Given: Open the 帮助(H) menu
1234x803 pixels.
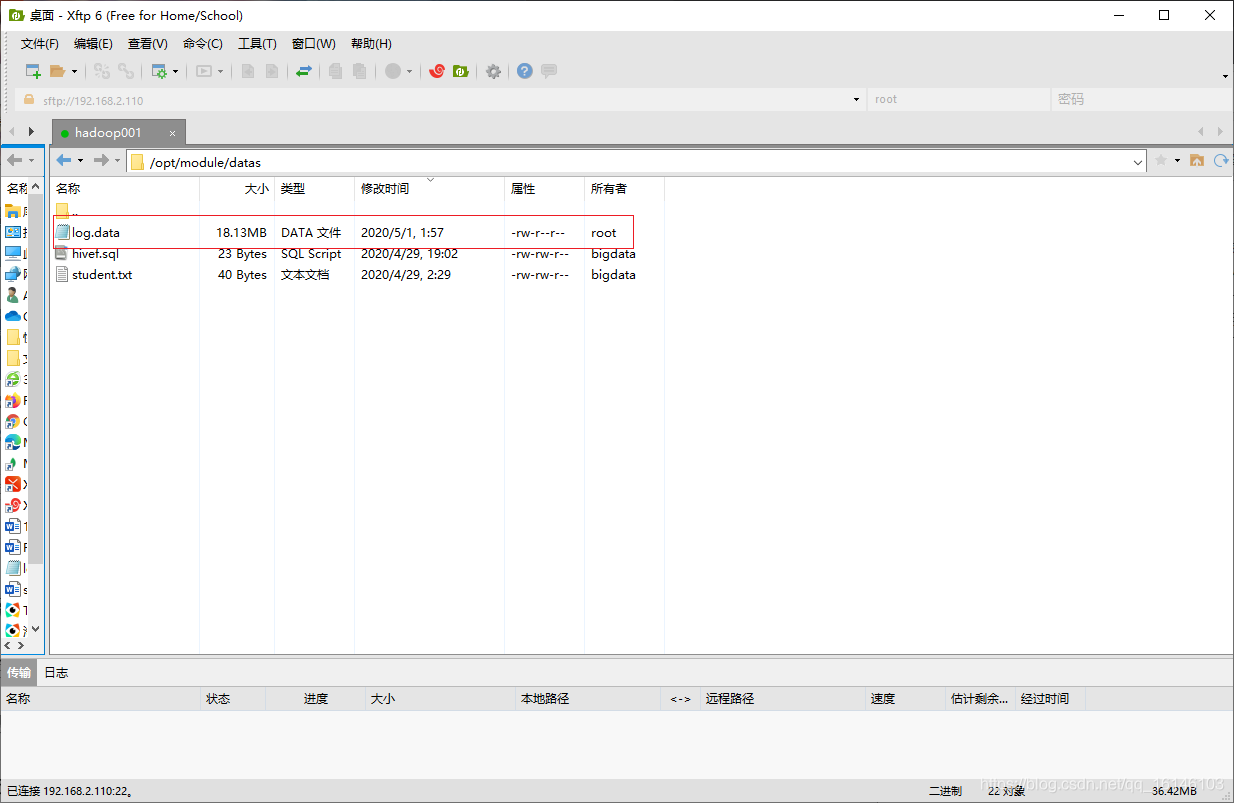Looking at the screenshot, I should pos(371,44).
